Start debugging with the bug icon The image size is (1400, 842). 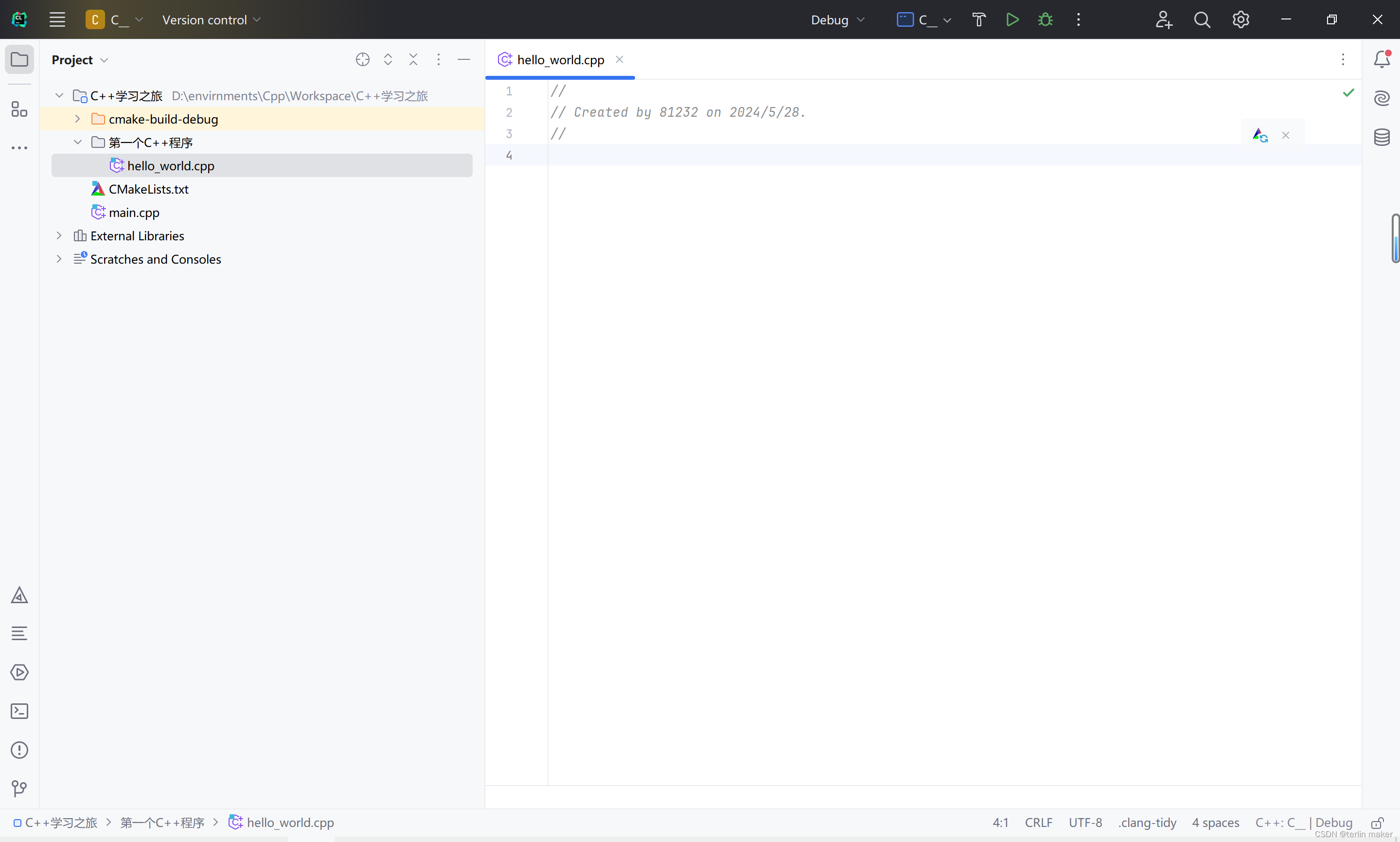[x=1045, y=20]
